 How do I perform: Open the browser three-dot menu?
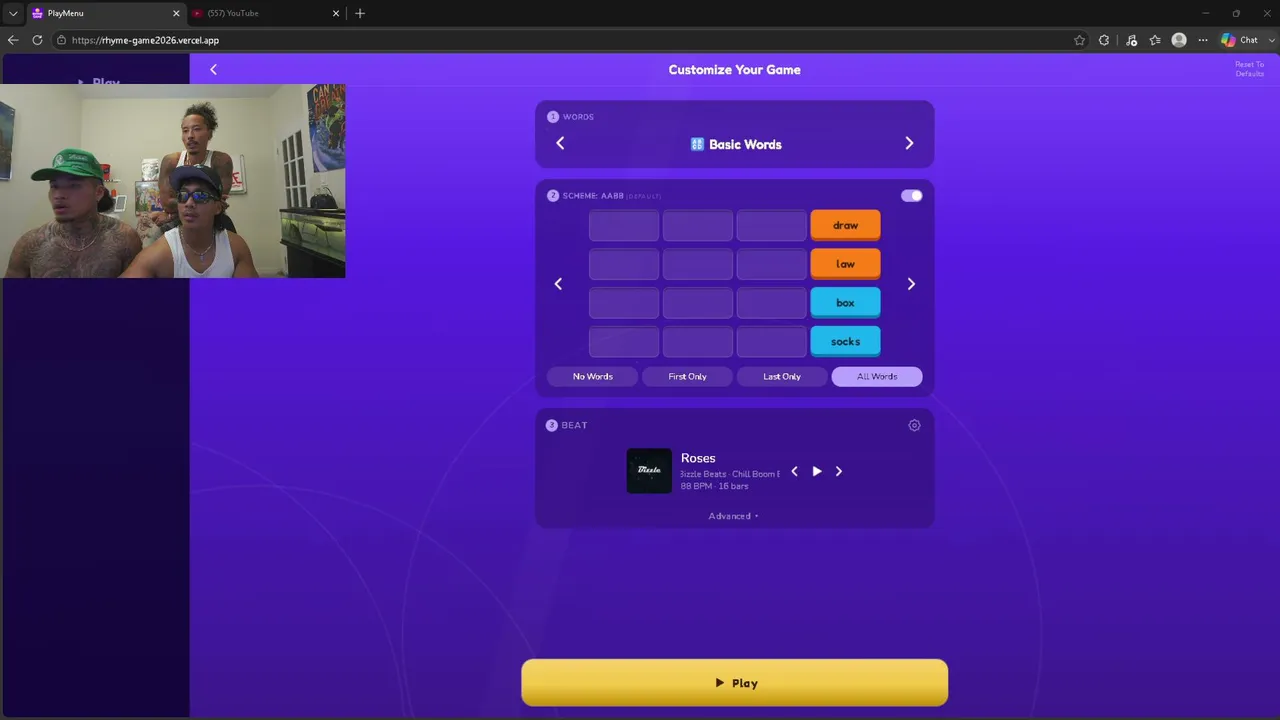pos(1203,40)
